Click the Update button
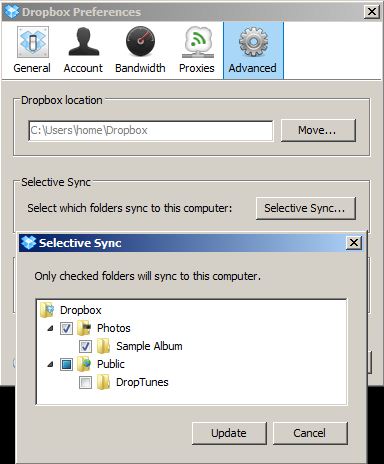384x464 pixels. [229, 433]
